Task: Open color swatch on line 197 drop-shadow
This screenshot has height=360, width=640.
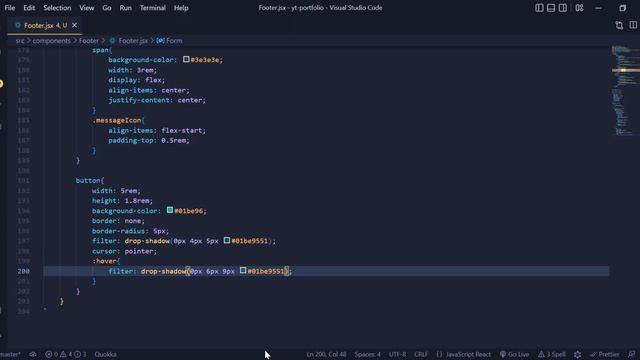Action: [x=227, y=241]
